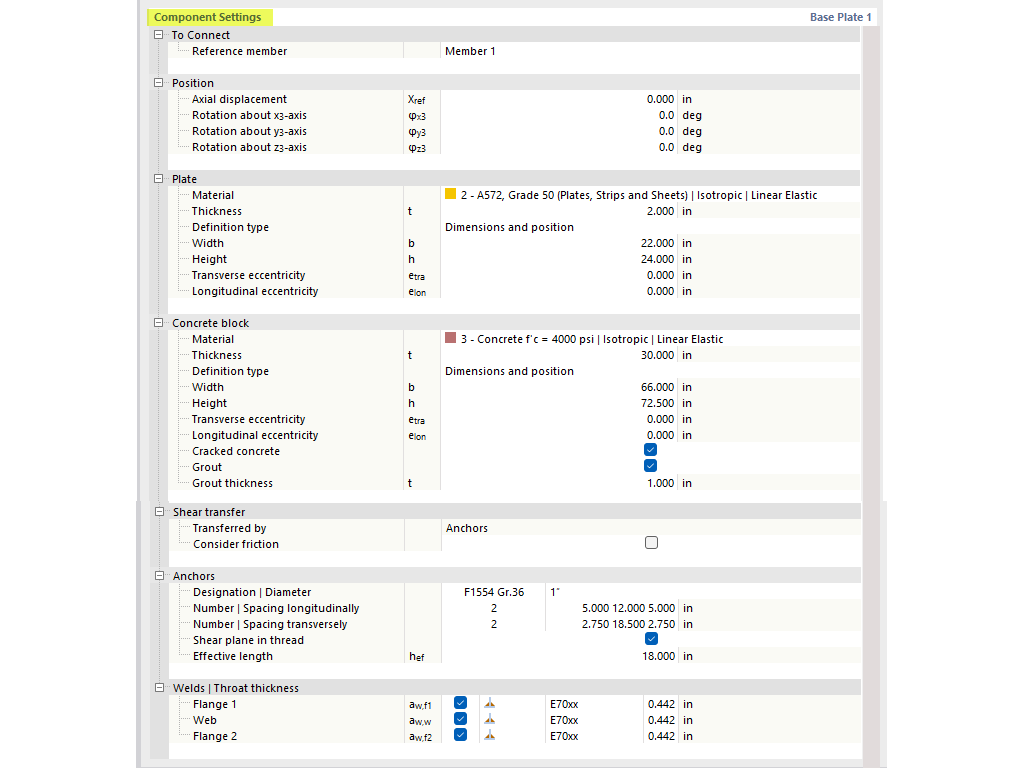Select the Component Settings tab
Screen dimensions: 1024x768
click(210, 17)
